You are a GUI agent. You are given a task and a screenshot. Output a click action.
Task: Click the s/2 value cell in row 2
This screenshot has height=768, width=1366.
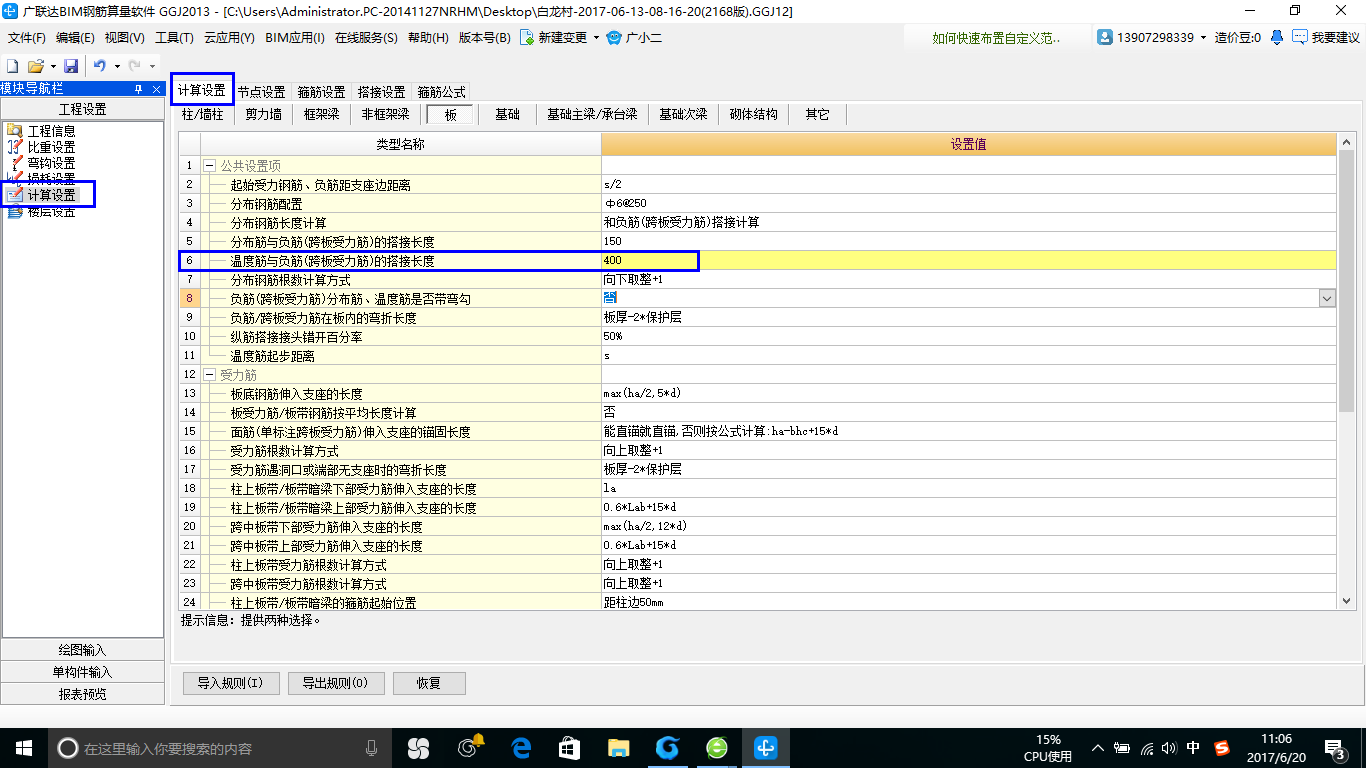click(x=969, y=184)
